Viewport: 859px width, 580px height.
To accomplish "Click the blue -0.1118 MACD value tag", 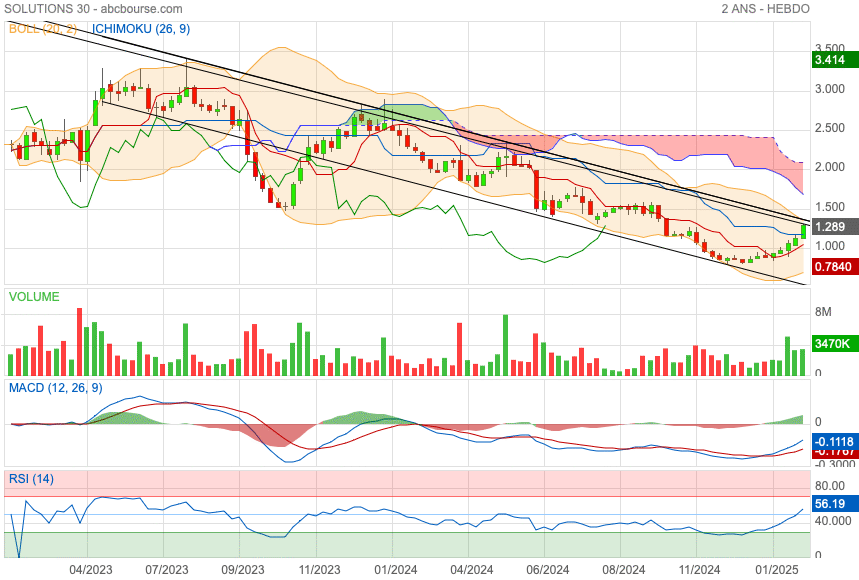I will pos(835,441).
